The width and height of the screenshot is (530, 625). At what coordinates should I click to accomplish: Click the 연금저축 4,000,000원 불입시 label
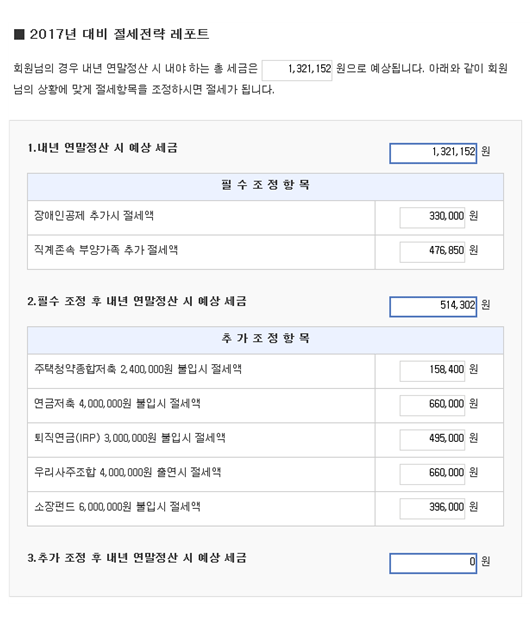(117, 403)
